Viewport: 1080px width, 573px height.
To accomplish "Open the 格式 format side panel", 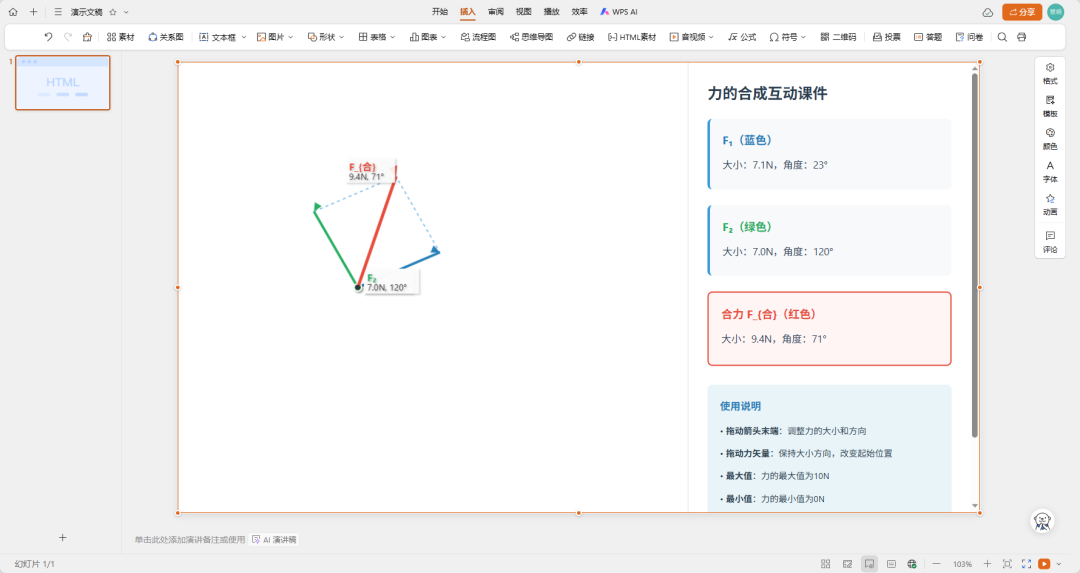I will click(1050, 73).
